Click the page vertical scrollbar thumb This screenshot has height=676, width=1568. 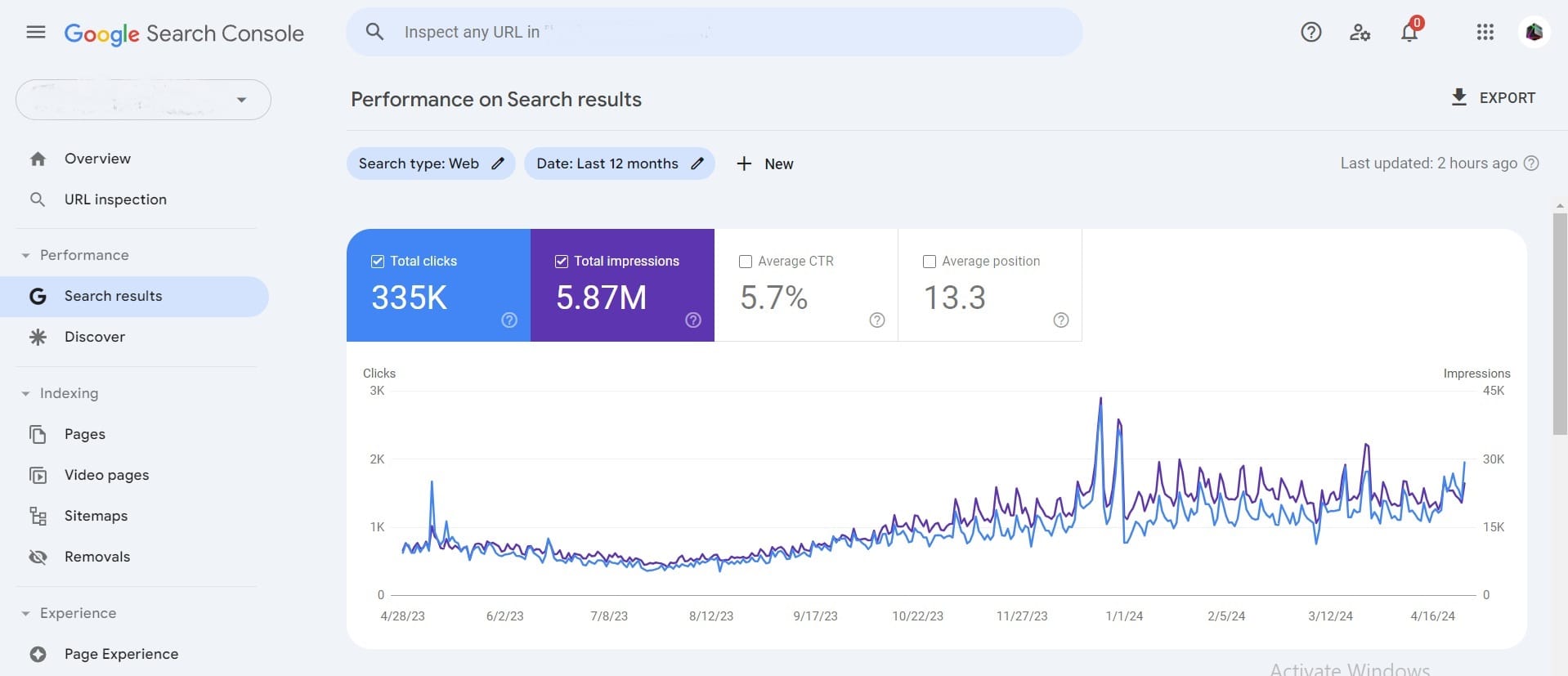1560,324
